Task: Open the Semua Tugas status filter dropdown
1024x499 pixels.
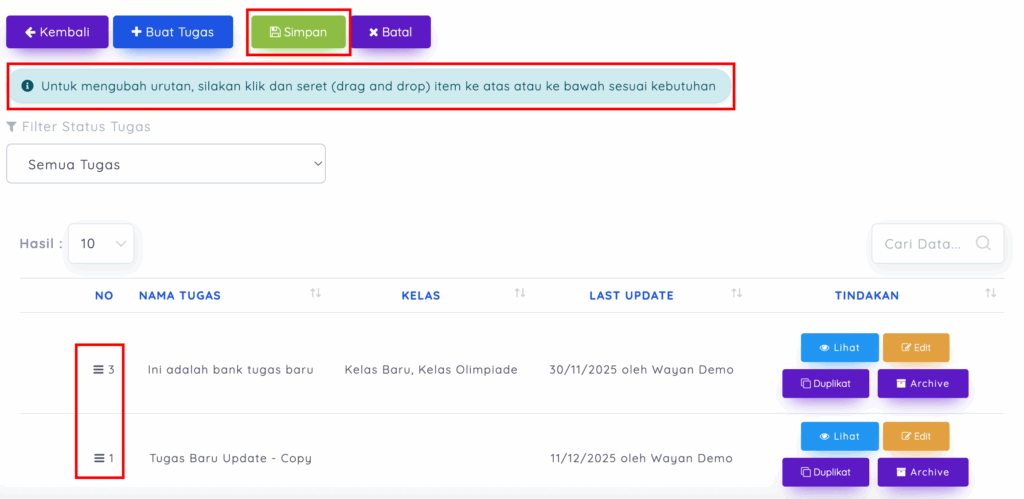Action: click(x=166, y=164)
